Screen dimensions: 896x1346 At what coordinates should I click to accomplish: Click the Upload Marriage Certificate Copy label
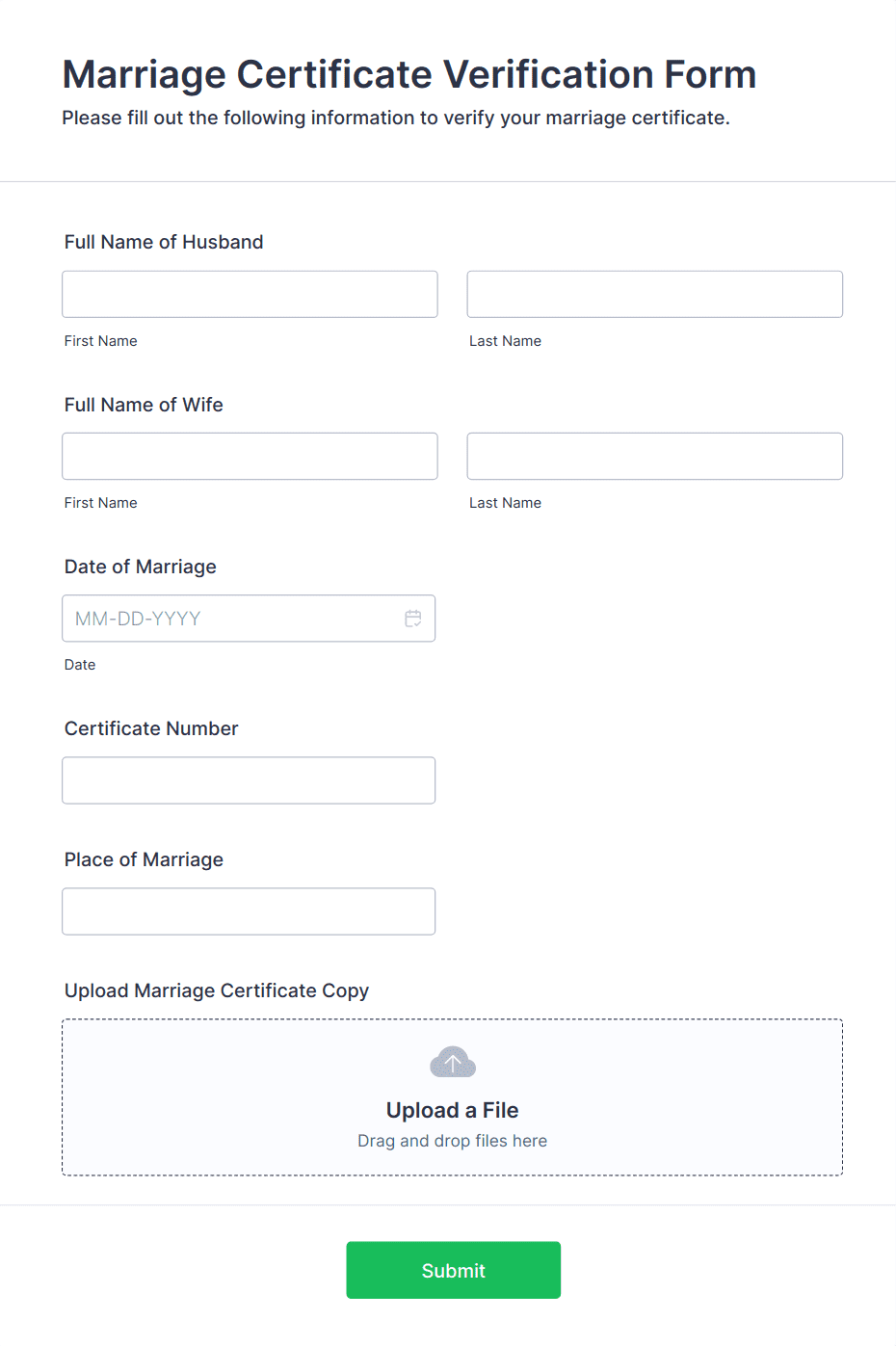(216, 990)
